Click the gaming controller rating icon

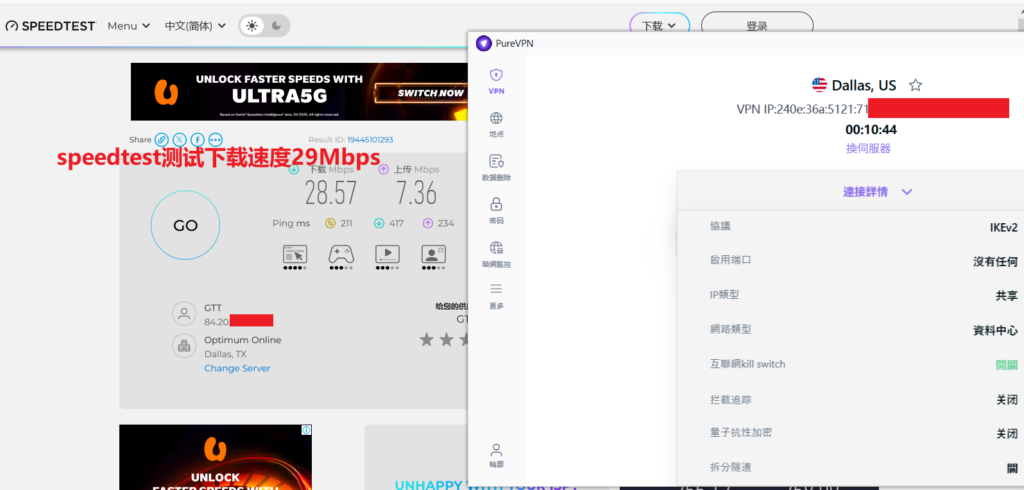click(341, 255)
